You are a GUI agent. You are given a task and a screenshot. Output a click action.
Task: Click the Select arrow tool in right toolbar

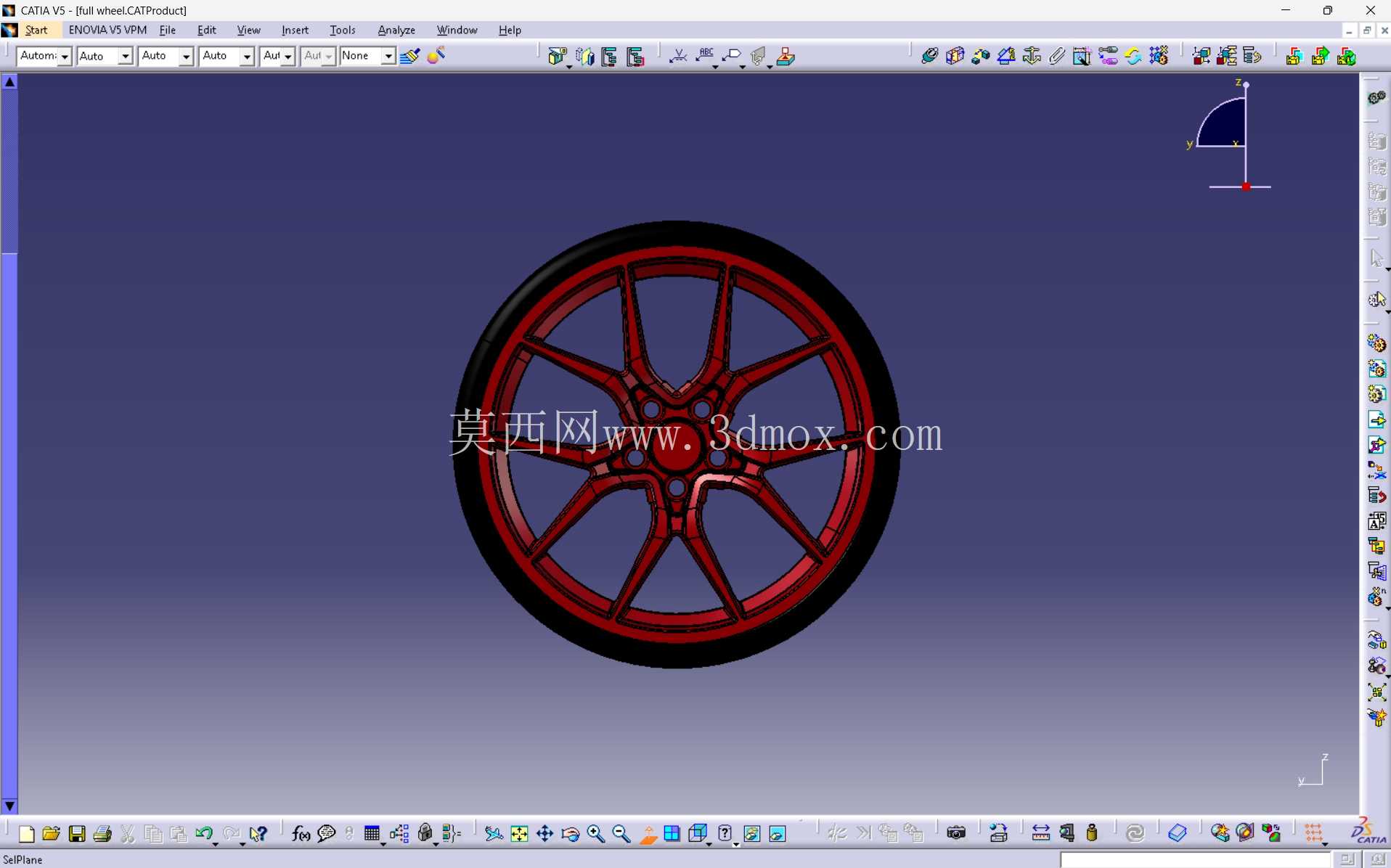tap(1376, 258)
